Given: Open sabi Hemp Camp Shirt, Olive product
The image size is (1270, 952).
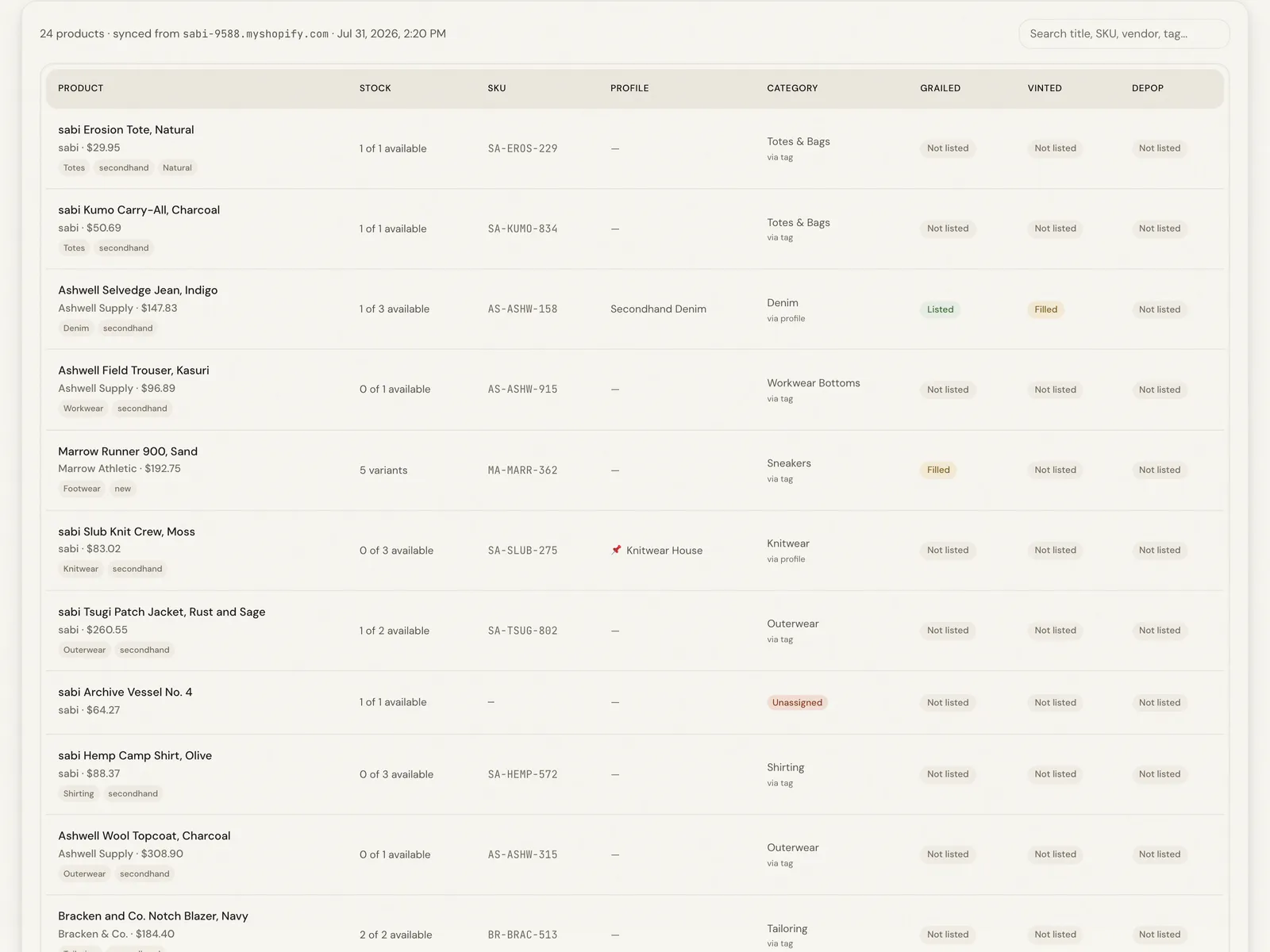Looking at the screenshot, I should point(135,755).
